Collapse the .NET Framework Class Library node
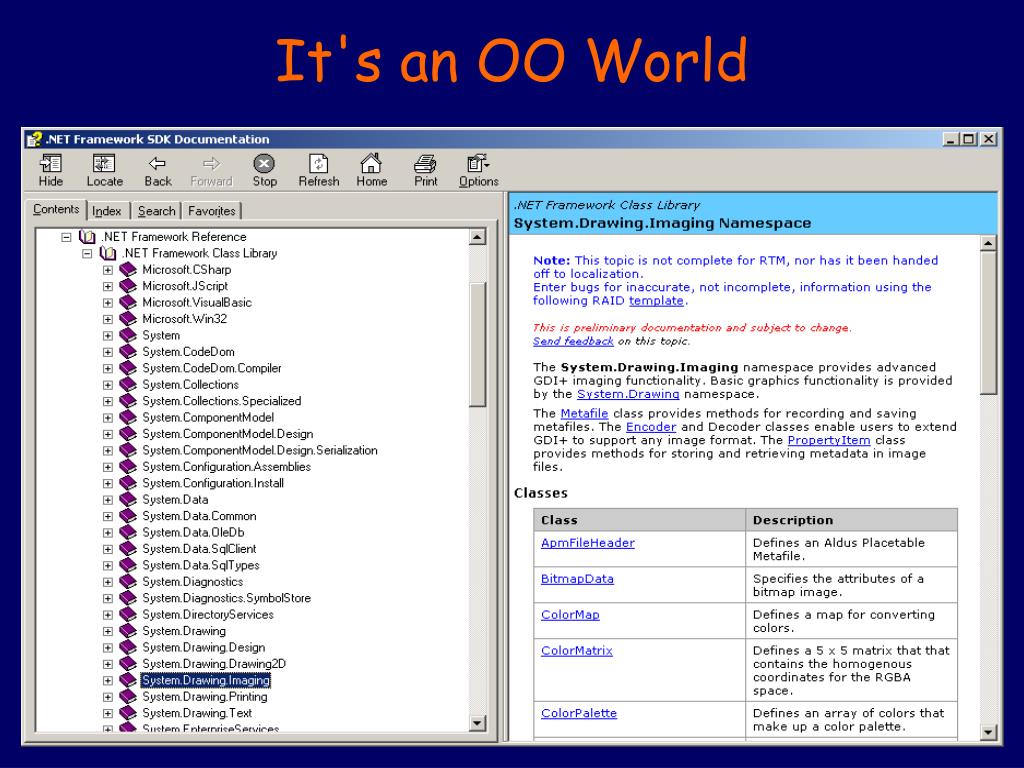The width and height of the screenshot is (1024, 768). tap(87, 253)
